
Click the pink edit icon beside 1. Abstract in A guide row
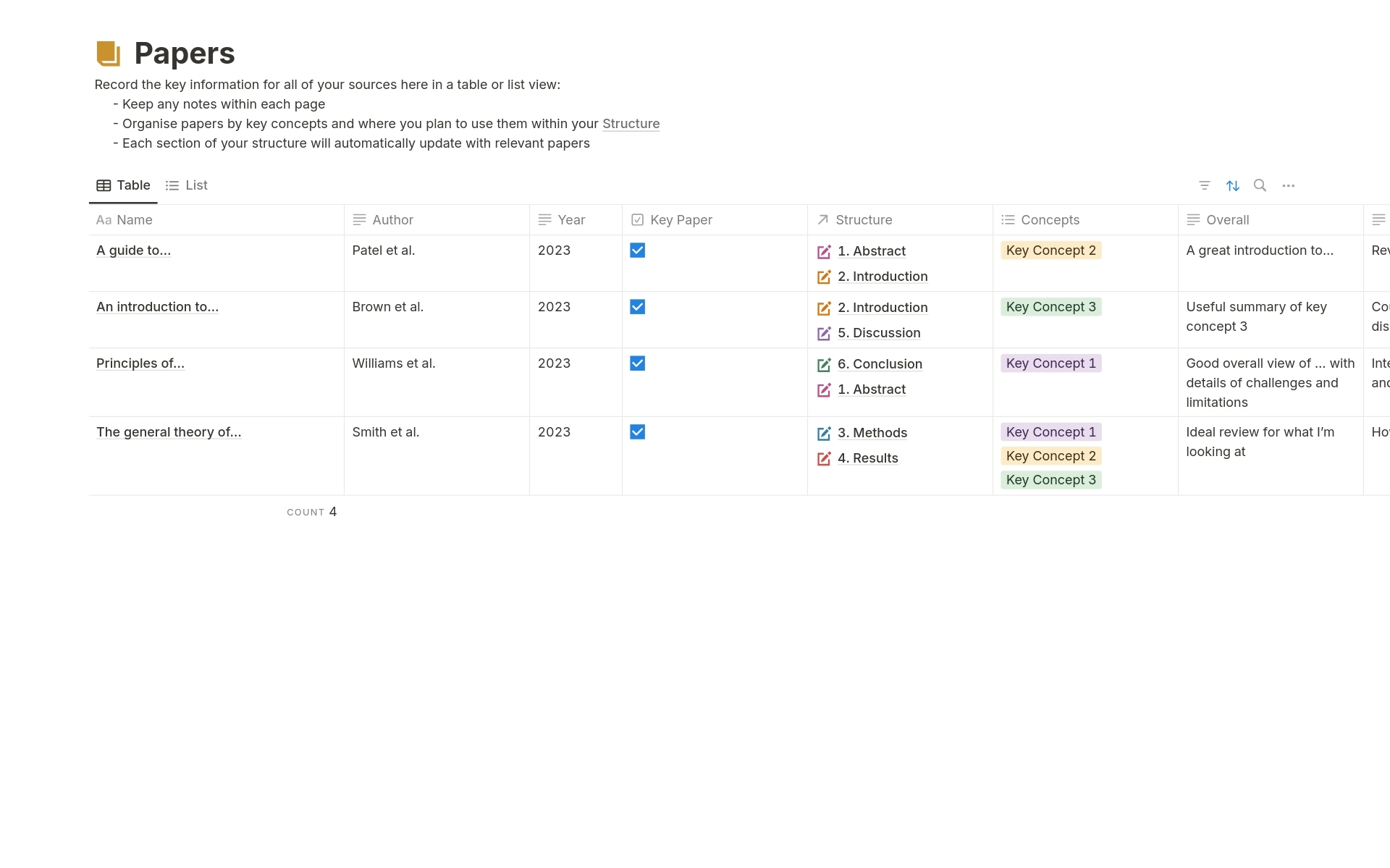click(x=824, y=251)
